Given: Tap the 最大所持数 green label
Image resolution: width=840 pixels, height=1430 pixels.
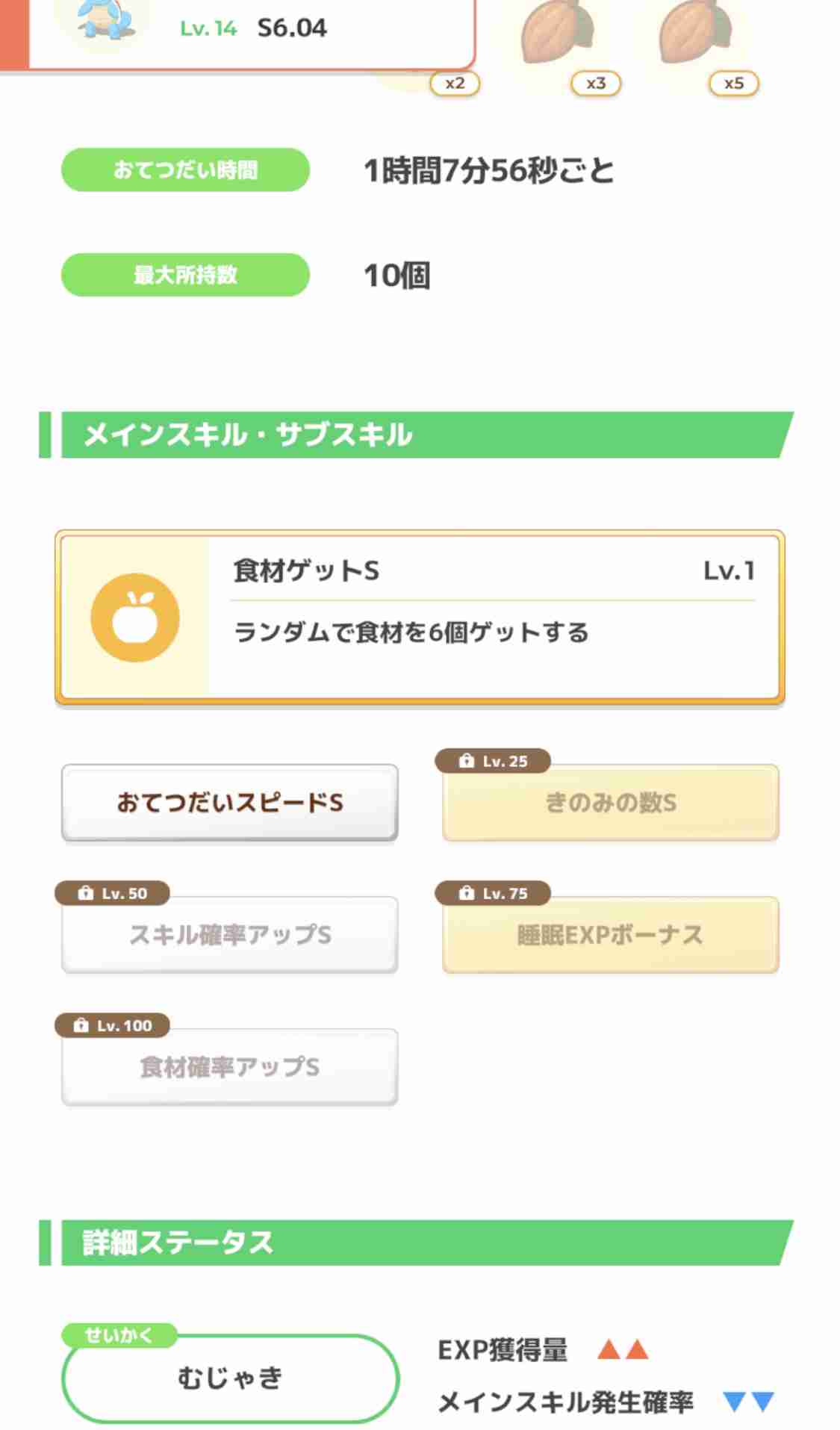Looking at the screenshot, I should point(185,275).
